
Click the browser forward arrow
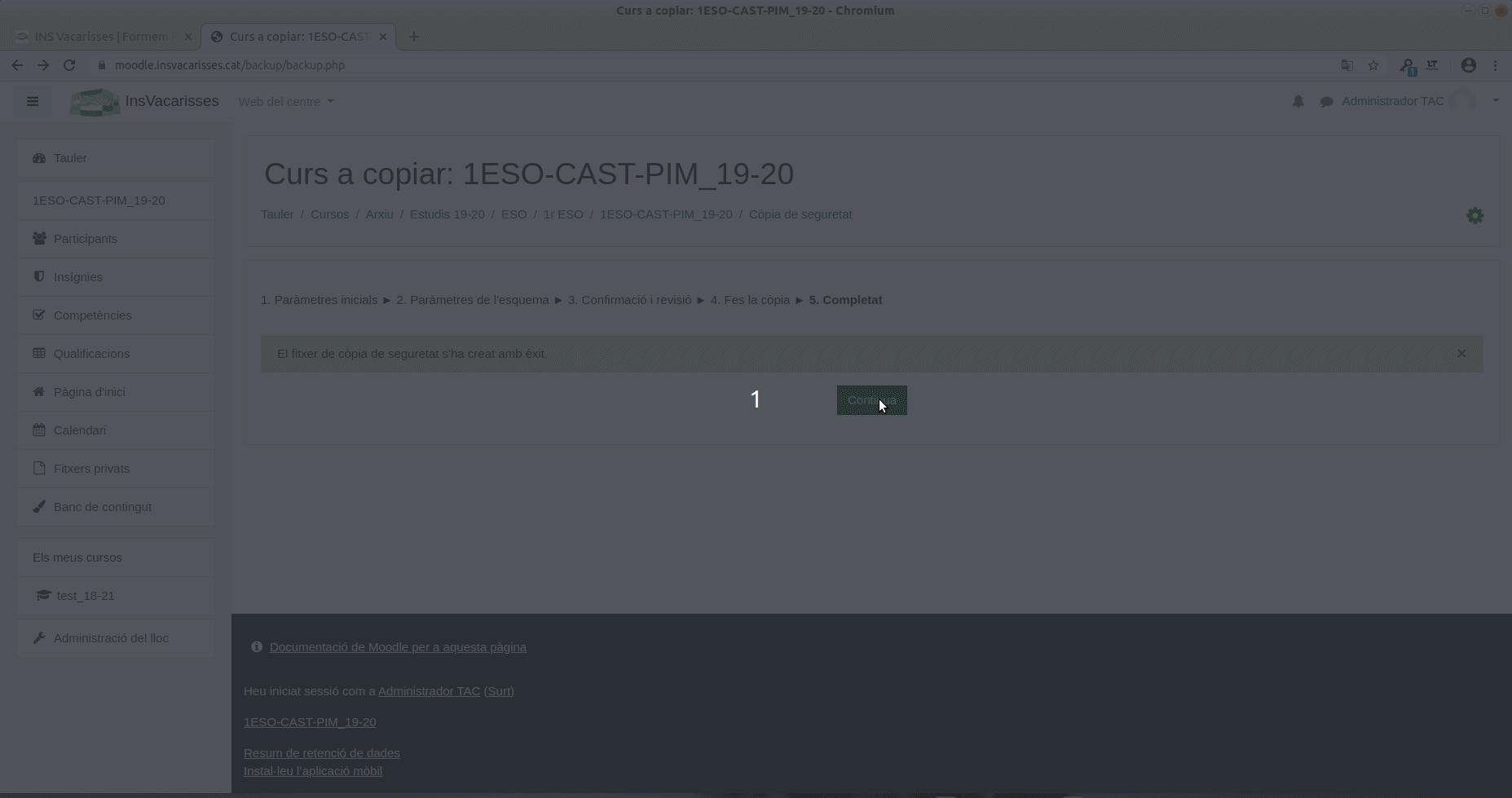pos(43,65)
